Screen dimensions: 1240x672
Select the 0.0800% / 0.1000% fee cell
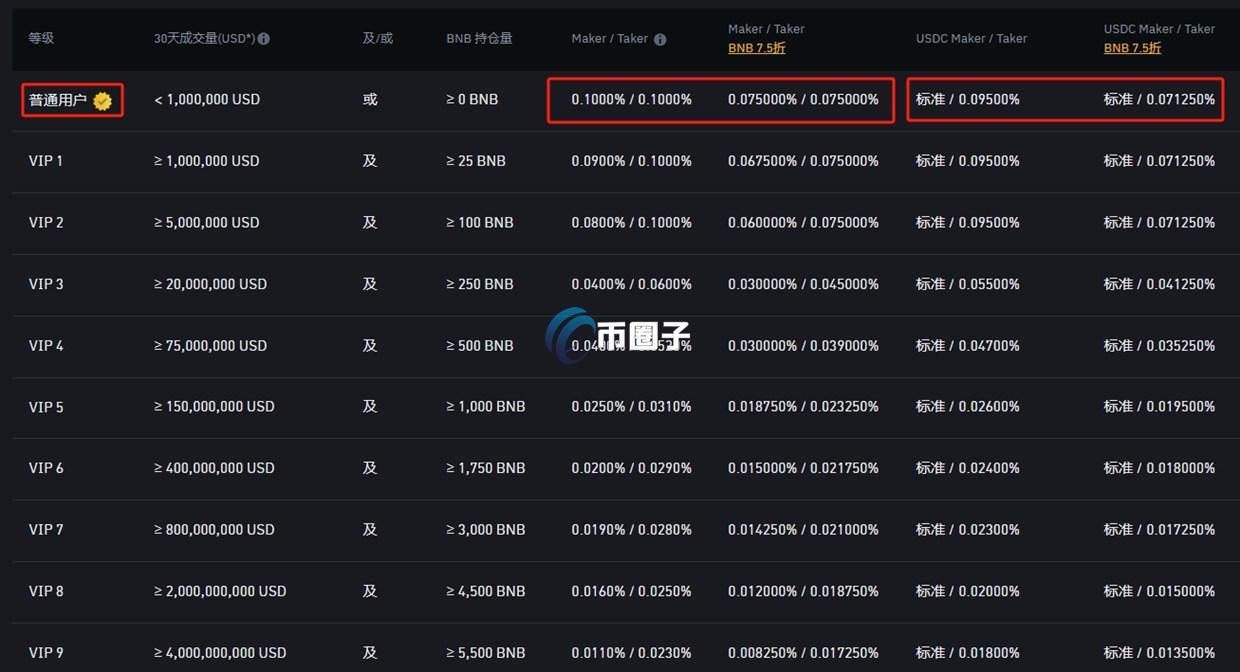631,222
